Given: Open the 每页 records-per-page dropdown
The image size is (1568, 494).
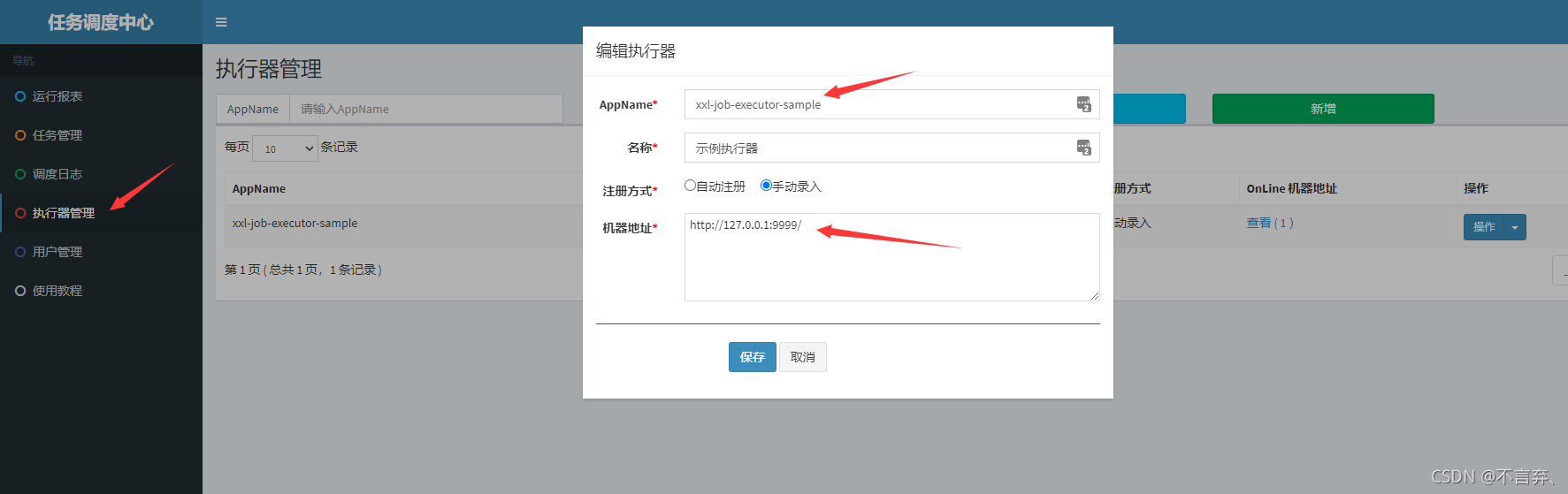Looking at the screenshot, I should [x=285, y=148].
